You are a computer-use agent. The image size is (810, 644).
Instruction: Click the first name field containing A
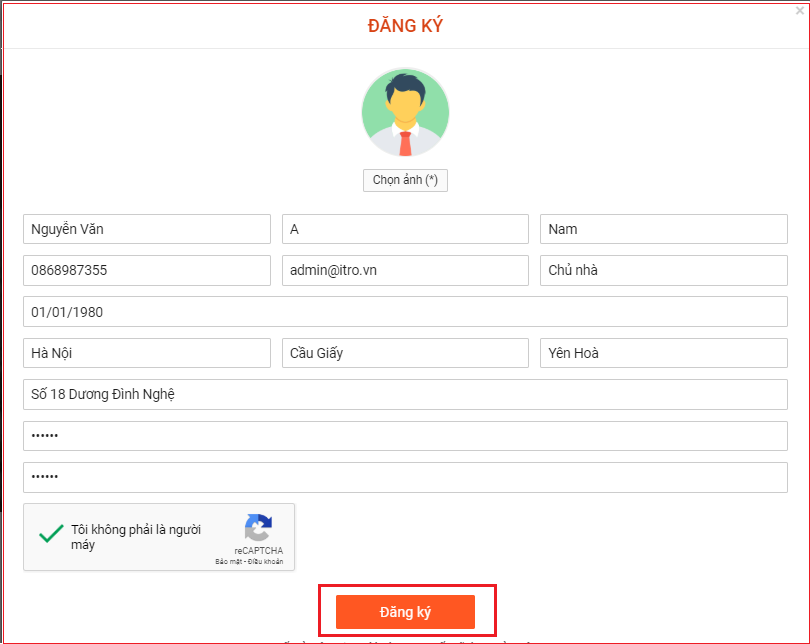click(x=405, y=229)
